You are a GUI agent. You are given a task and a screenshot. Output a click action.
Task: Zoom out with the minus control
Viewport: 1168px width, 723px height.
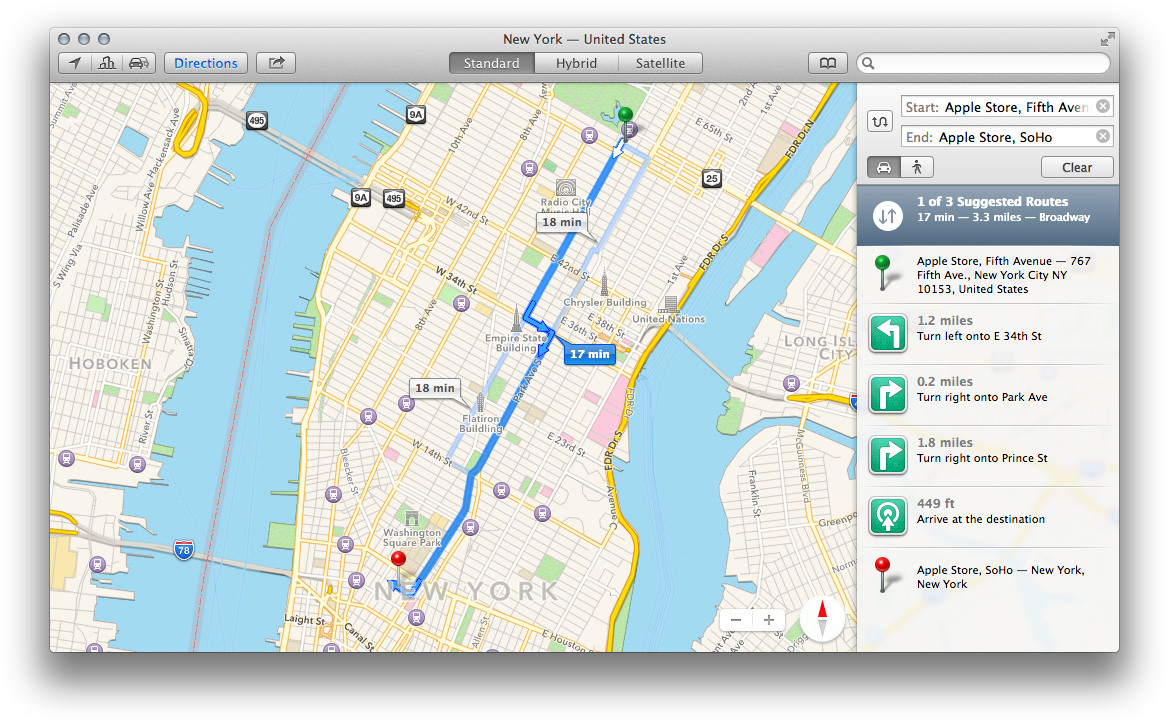coord(736,620)
